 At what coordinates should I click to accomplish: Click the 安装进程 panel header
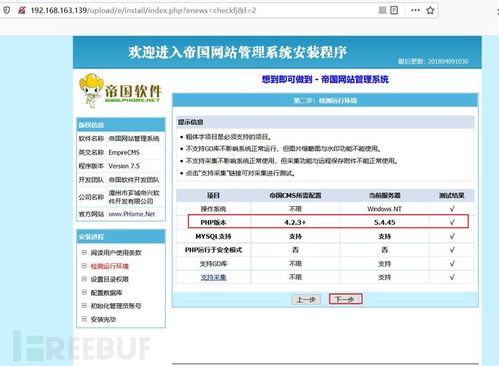point(121,237)
